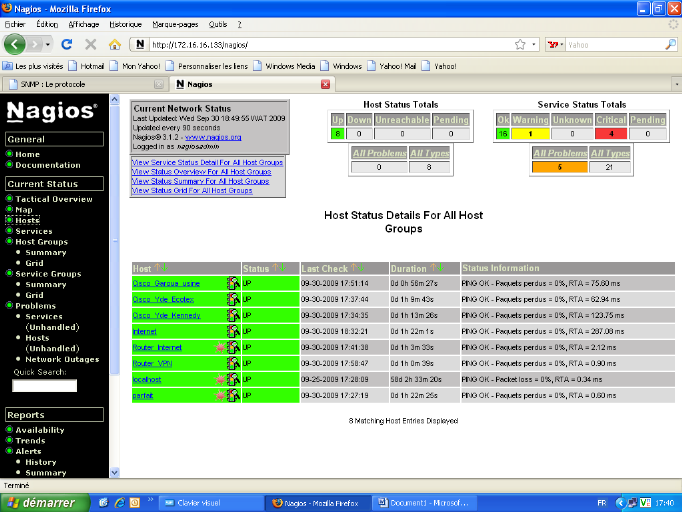Image resolution: width=682 pixels, height=512 pixels.
Task: Sort Duration column descending using down arrow
Action: (440, 268)
